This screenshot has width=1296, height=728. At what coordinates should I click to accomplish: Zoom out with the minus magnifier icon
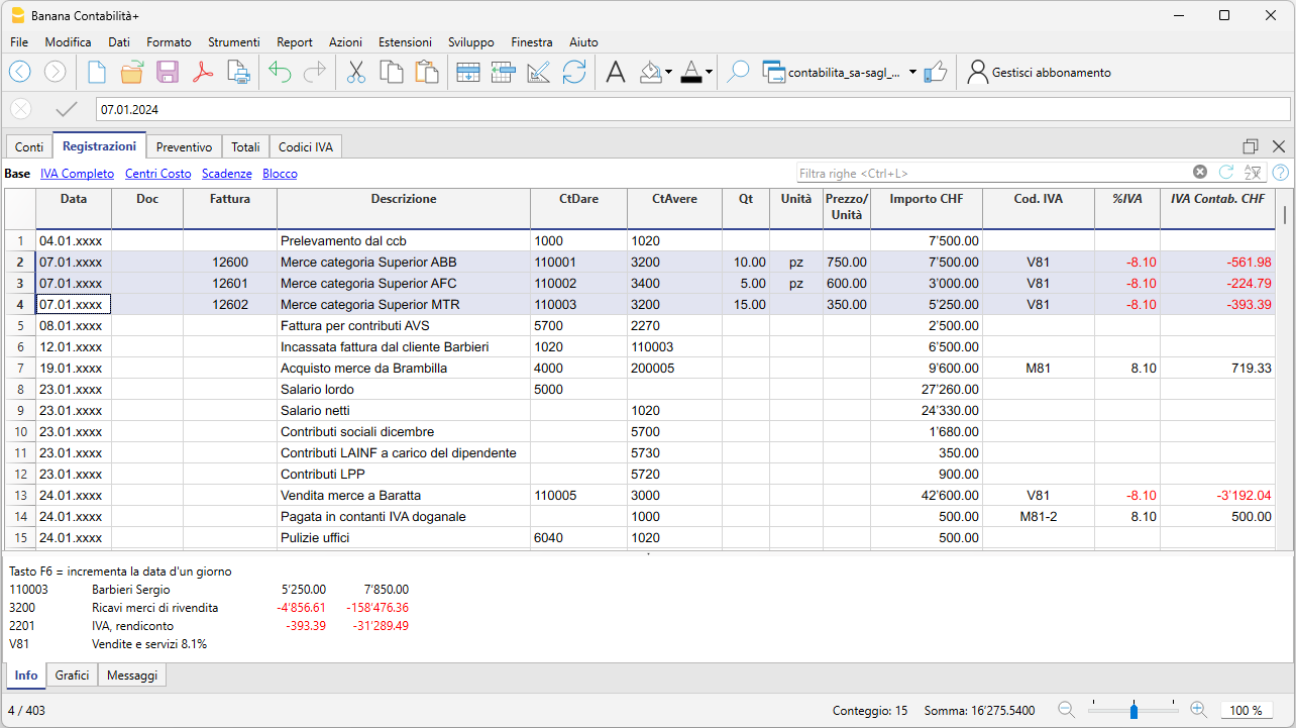click(x=1067, y=710)
